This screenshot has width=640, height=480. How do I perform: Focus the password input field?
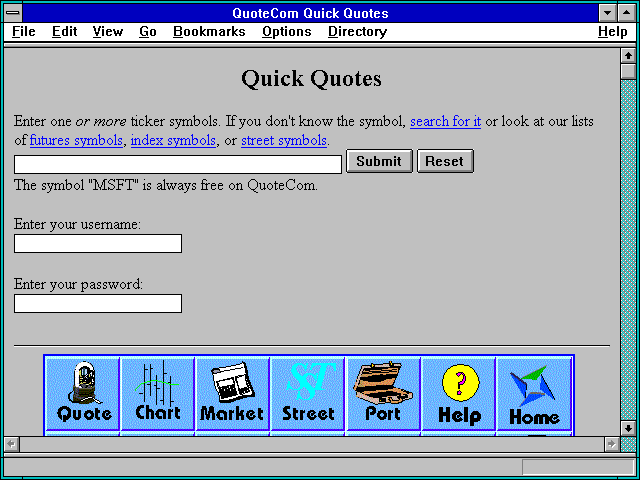tap(98, 303)
